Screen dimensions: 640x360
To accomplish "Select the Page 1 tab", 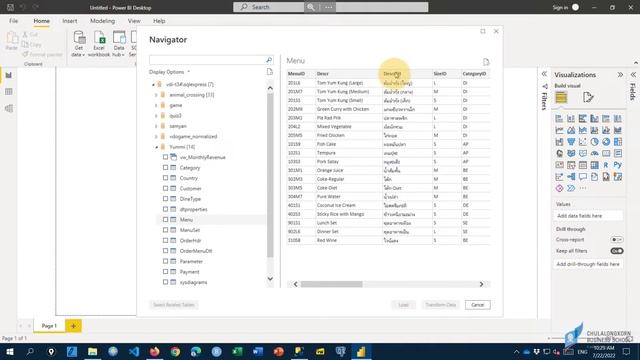I will pyautogui.click(x=49, y=326).
